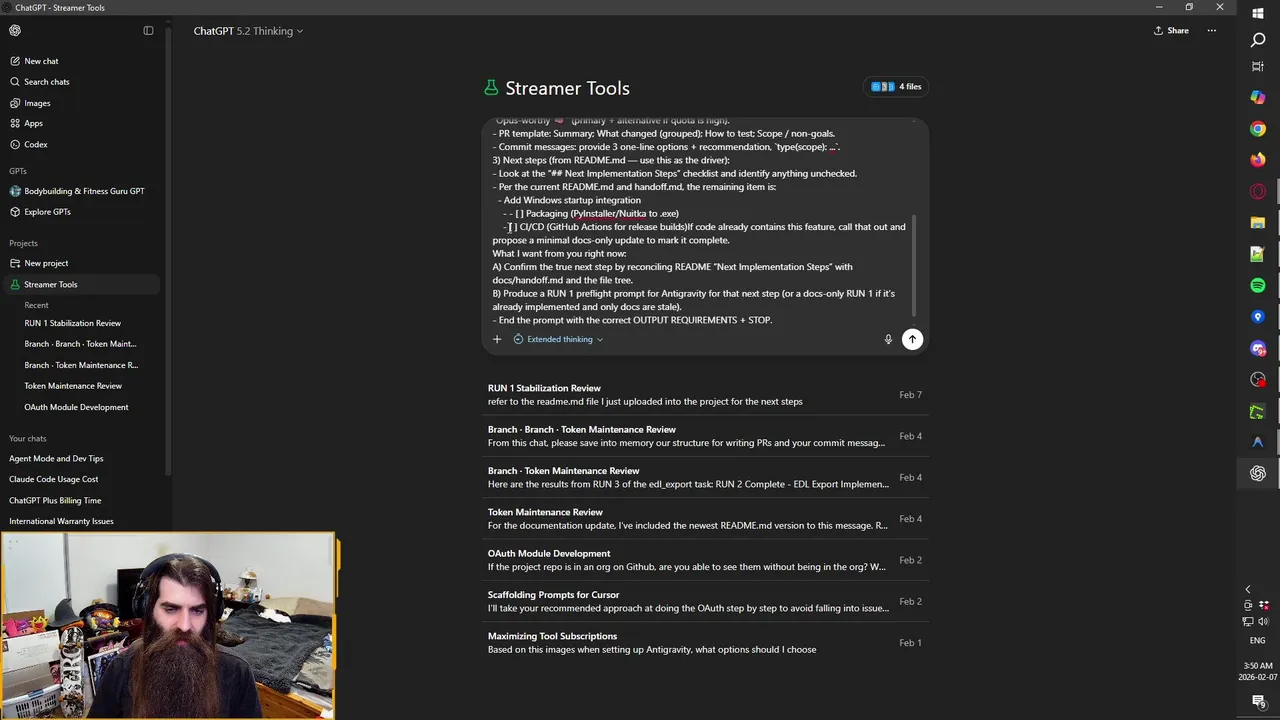
Task: Open ChatGPT Plus Billing Time chat
Action: [x=55, y=500]
